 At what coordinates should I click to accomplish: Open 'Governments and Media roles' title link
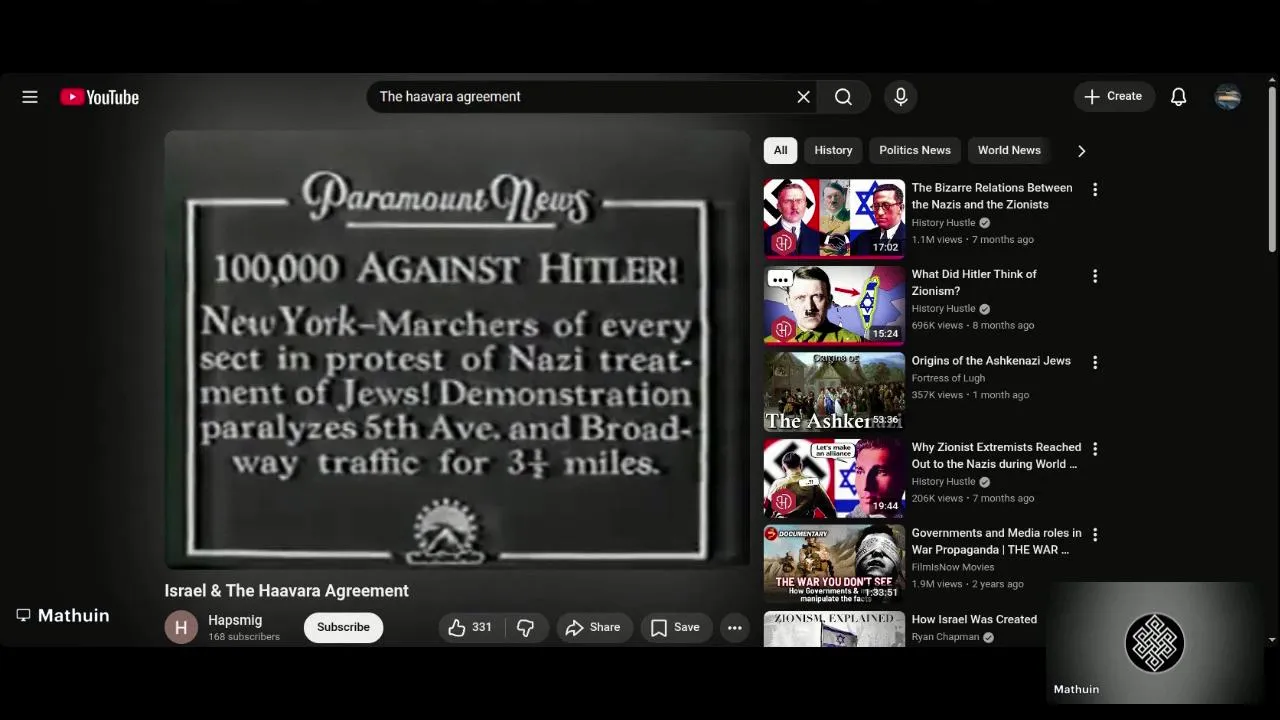(x=996, y=541)
